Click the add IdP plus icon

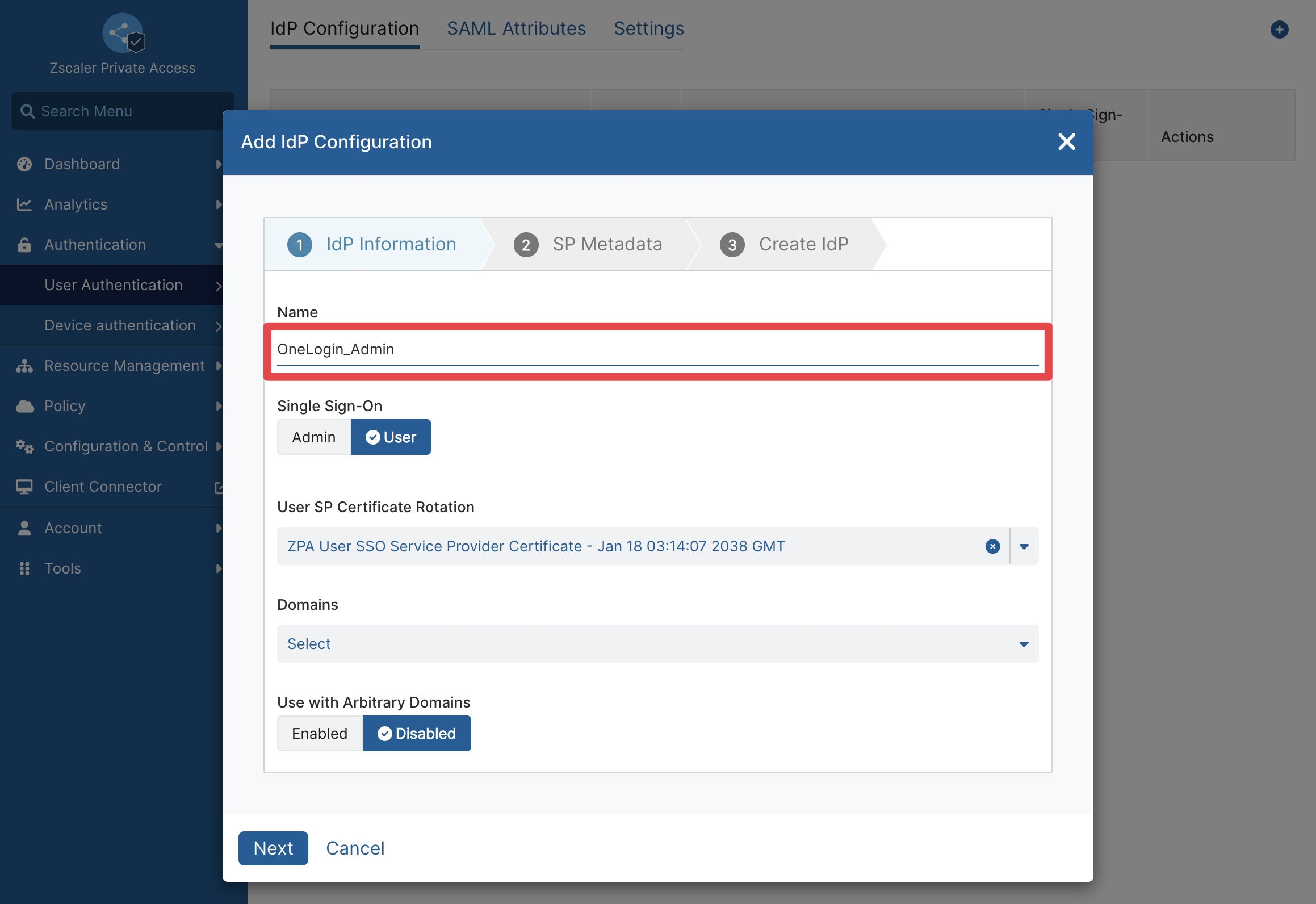tap(1279, 30)
